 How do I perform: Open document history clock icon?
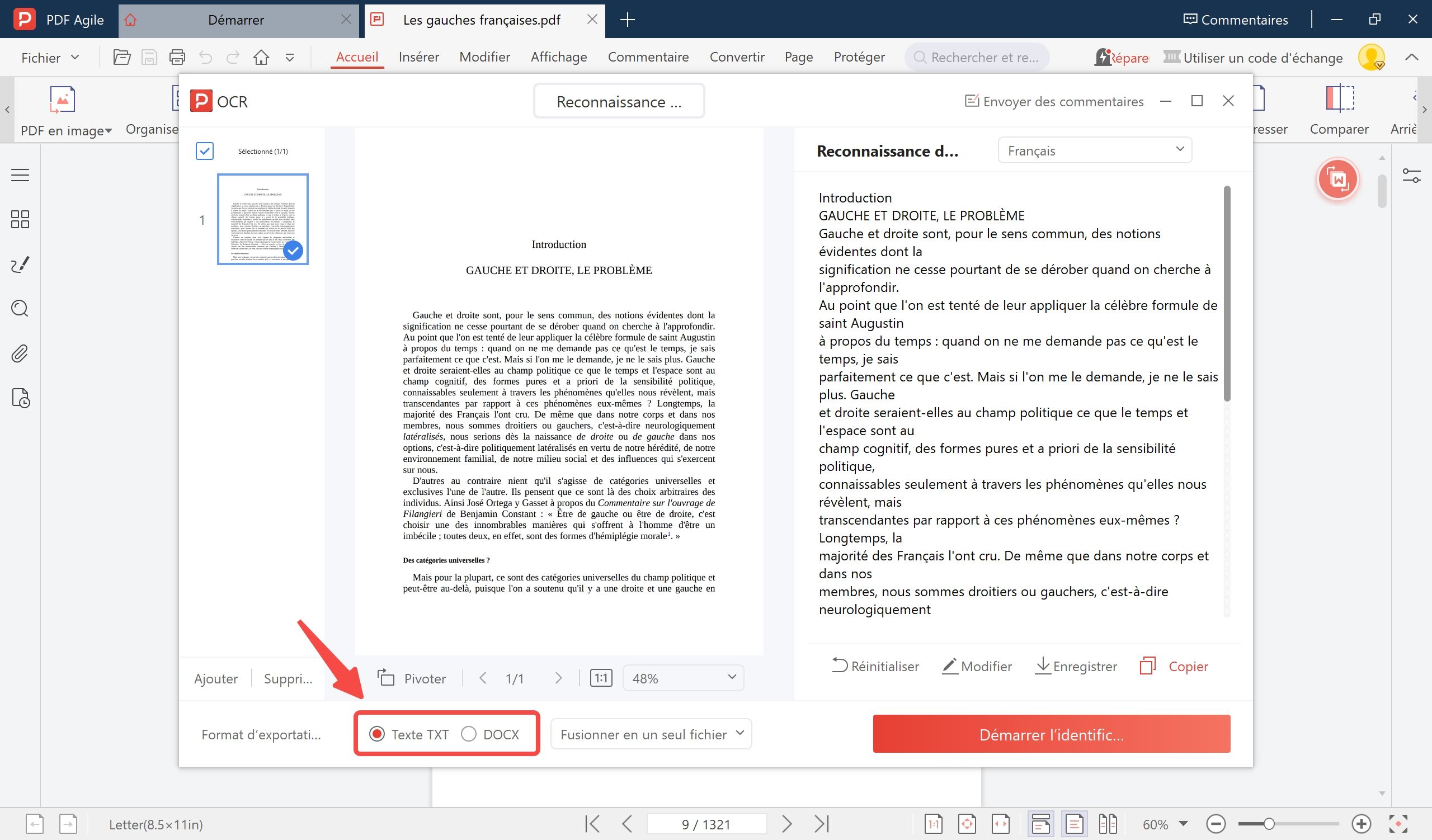coord(21,398)
